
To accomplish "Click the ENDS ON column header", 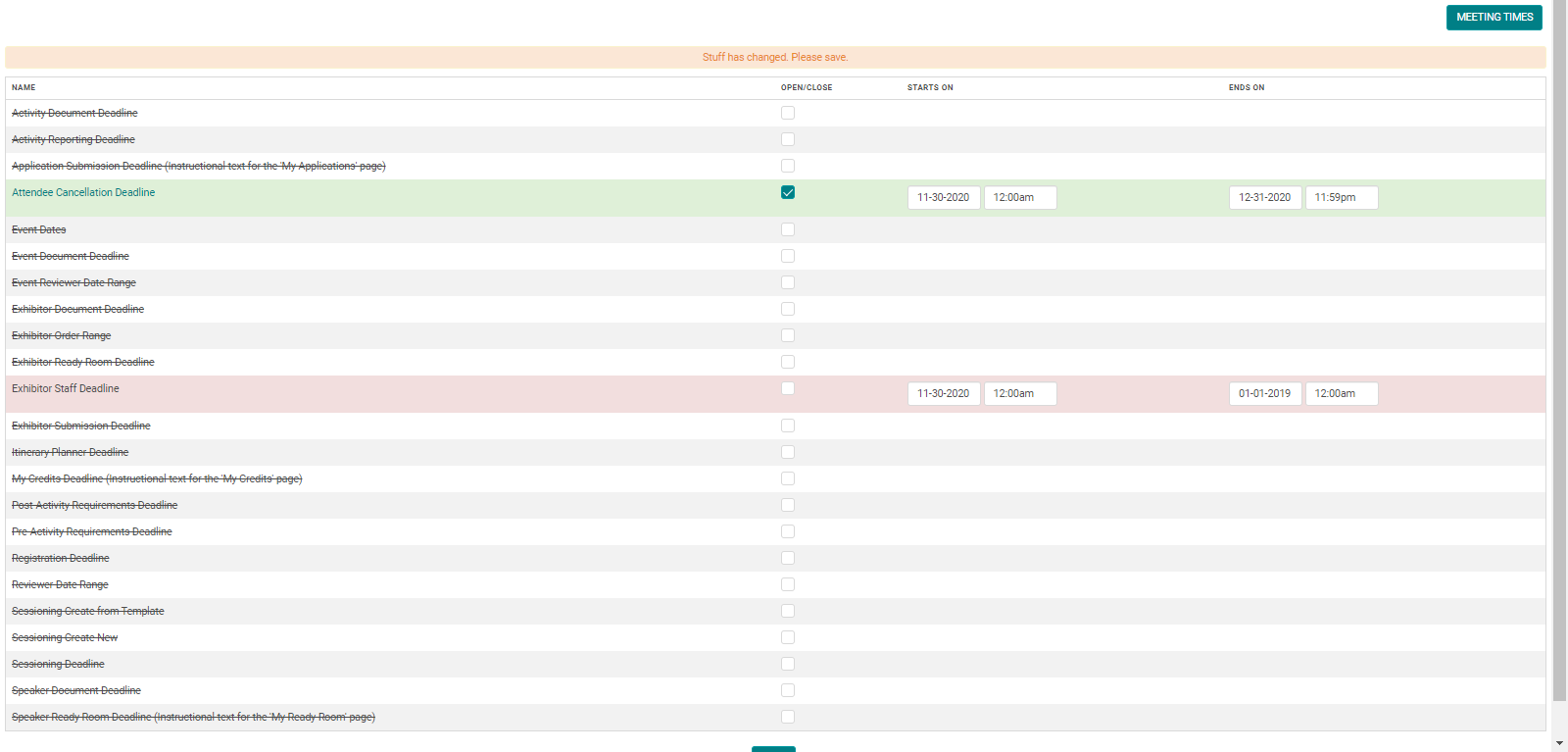I will [x=1247, y=87].
